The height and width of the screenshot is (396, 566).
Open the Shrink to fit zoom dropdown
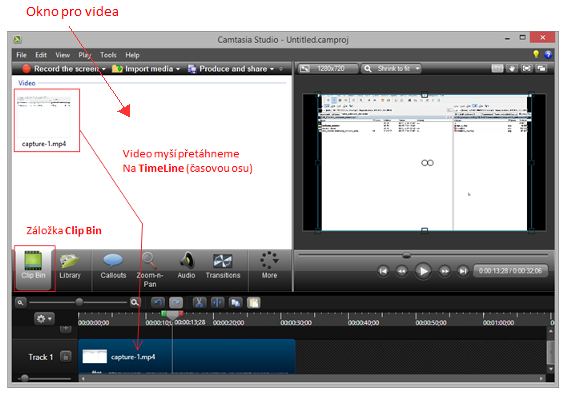391,69
